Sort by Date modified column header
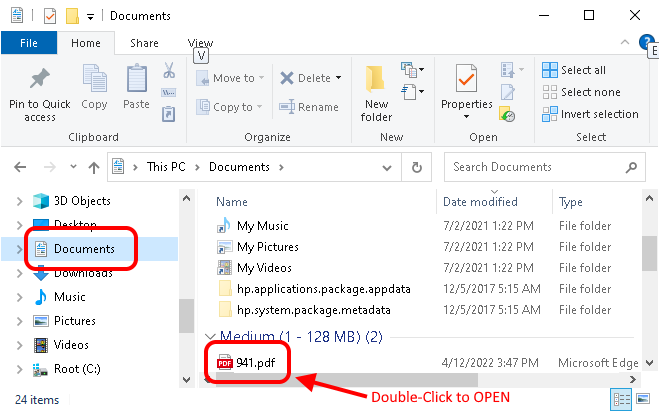Image resolution: width=659 pixels, height=412 pixels. coord(480,202)
